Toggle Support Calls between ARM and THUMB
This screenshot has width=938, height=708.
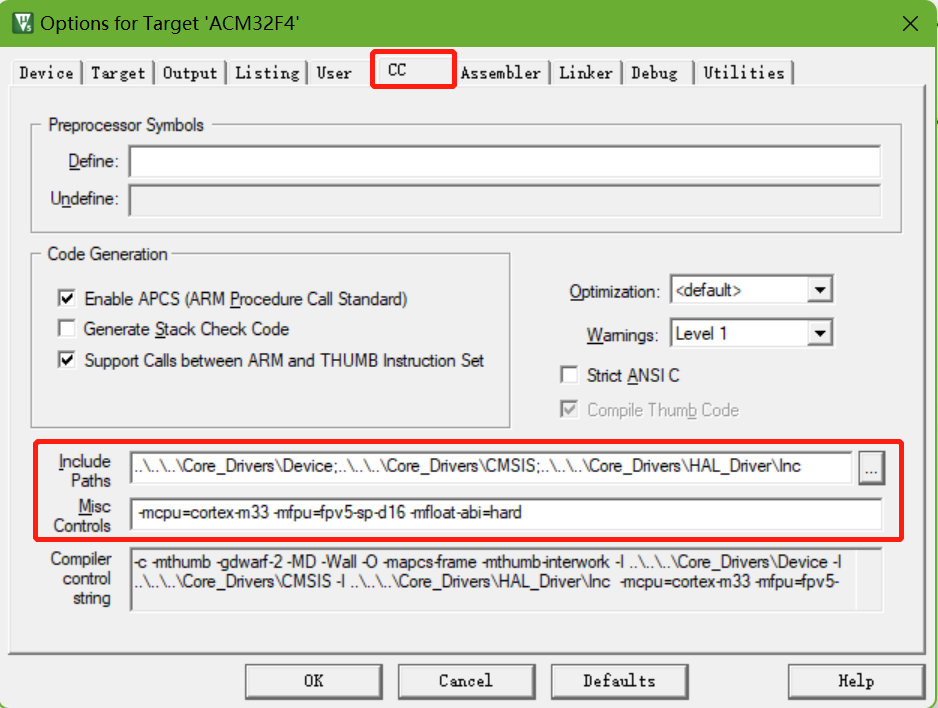pyautogui.click(x=67, y=360)
